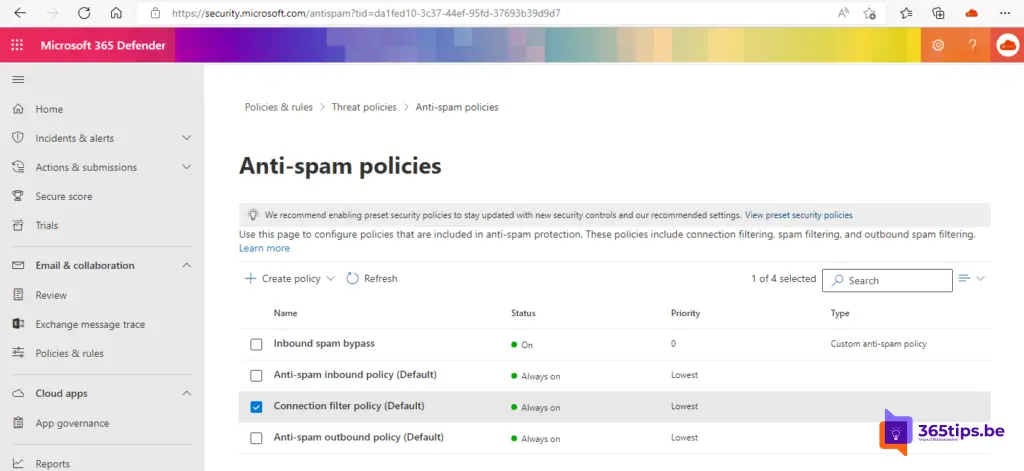The height and width of the screenshot is (471, 1024).
Task: Open the settings gear in header
Action: 938,45
